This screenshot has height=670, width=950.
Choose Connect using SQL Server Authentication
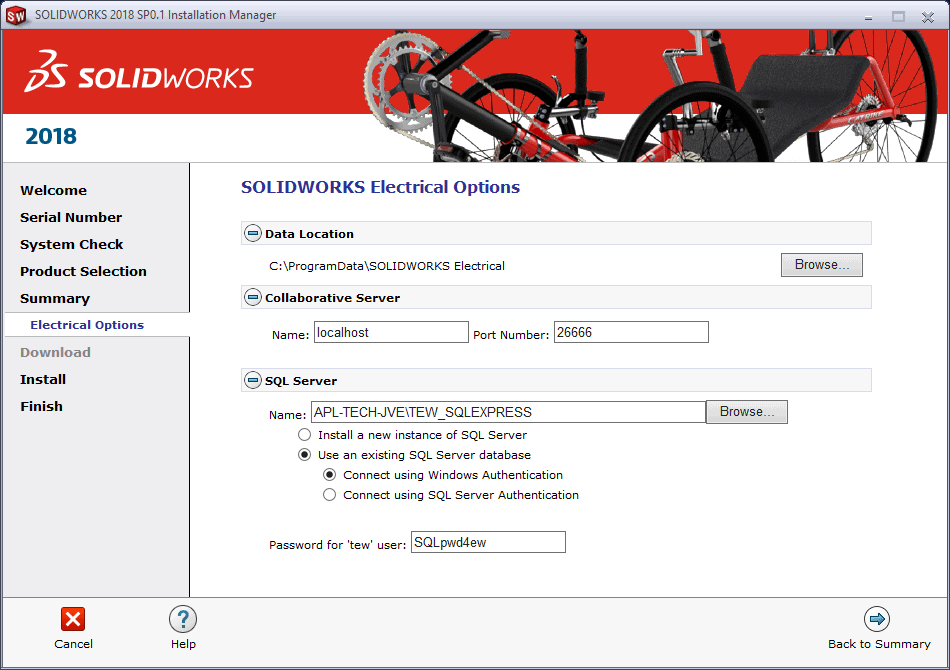pyautogui.click(x=330, y=495)
